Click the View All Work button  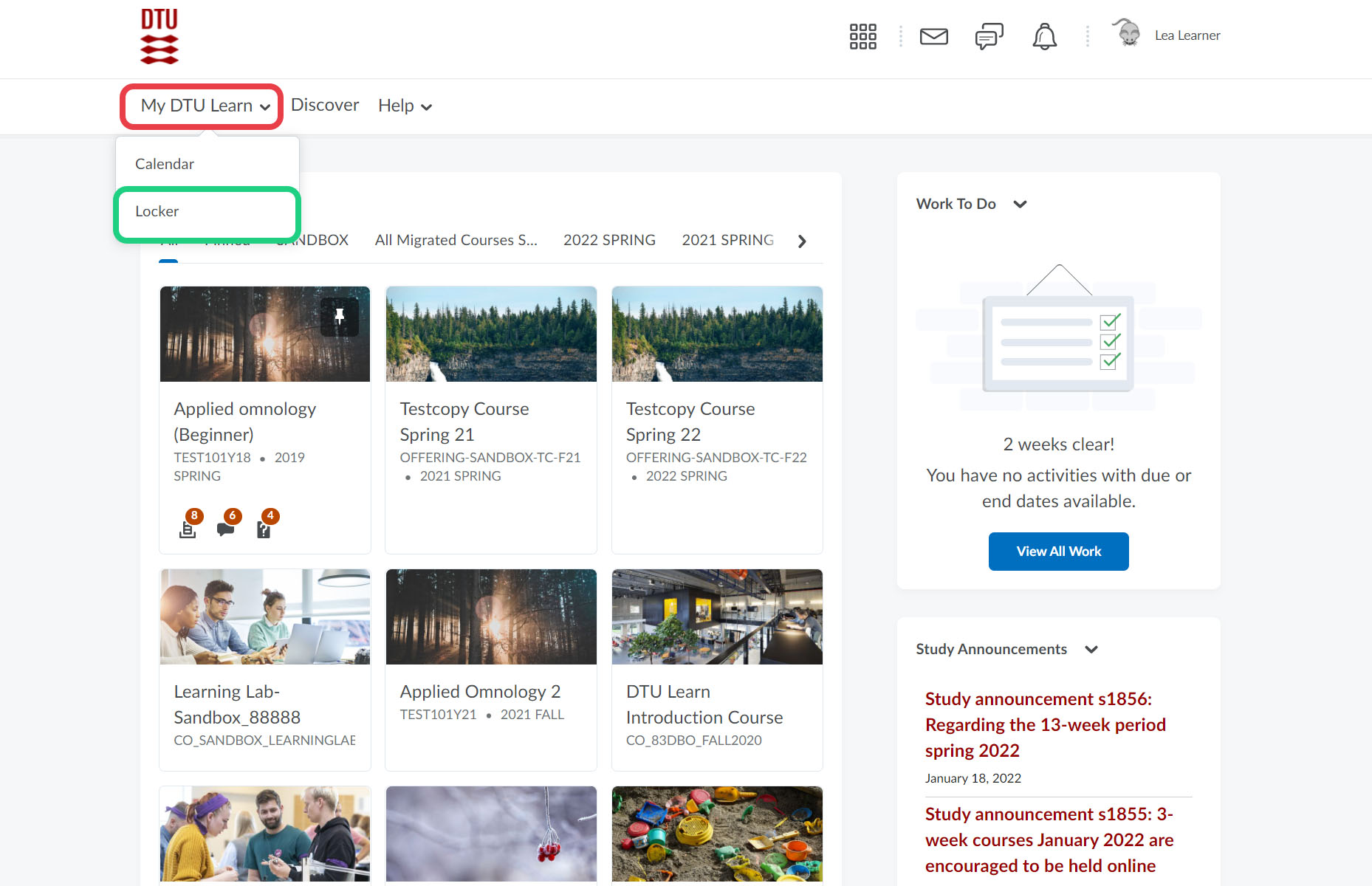tap(1058, 552)
